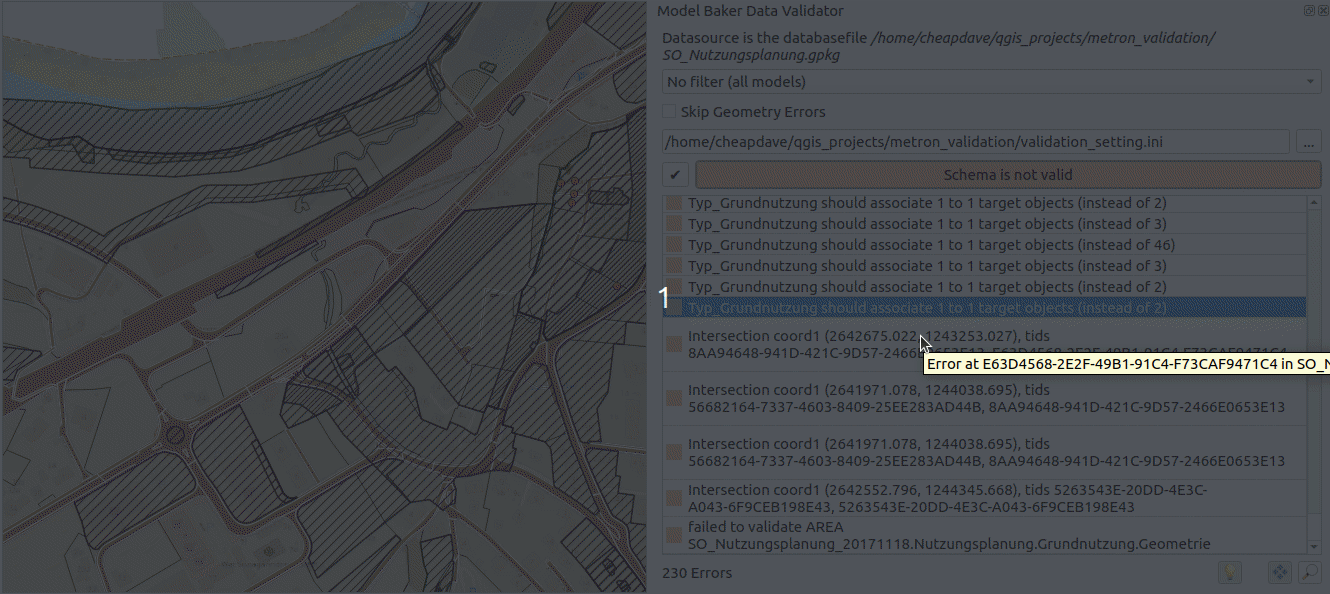This screenshot has width=1330, height=594.
Task: Click the validation_setting.ini path field
Action: click(975, 142)
